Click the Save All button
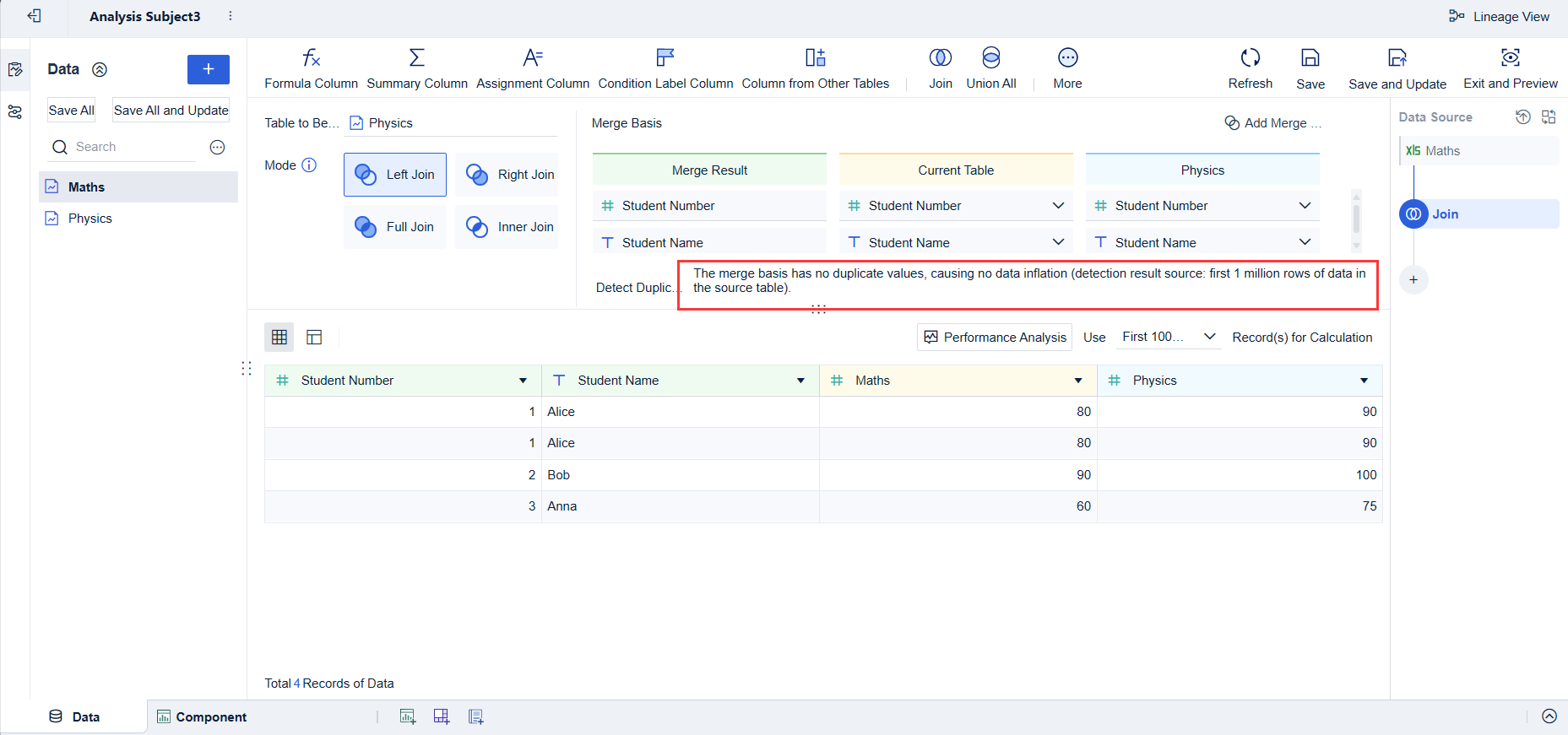 click(x=71, y=111)
